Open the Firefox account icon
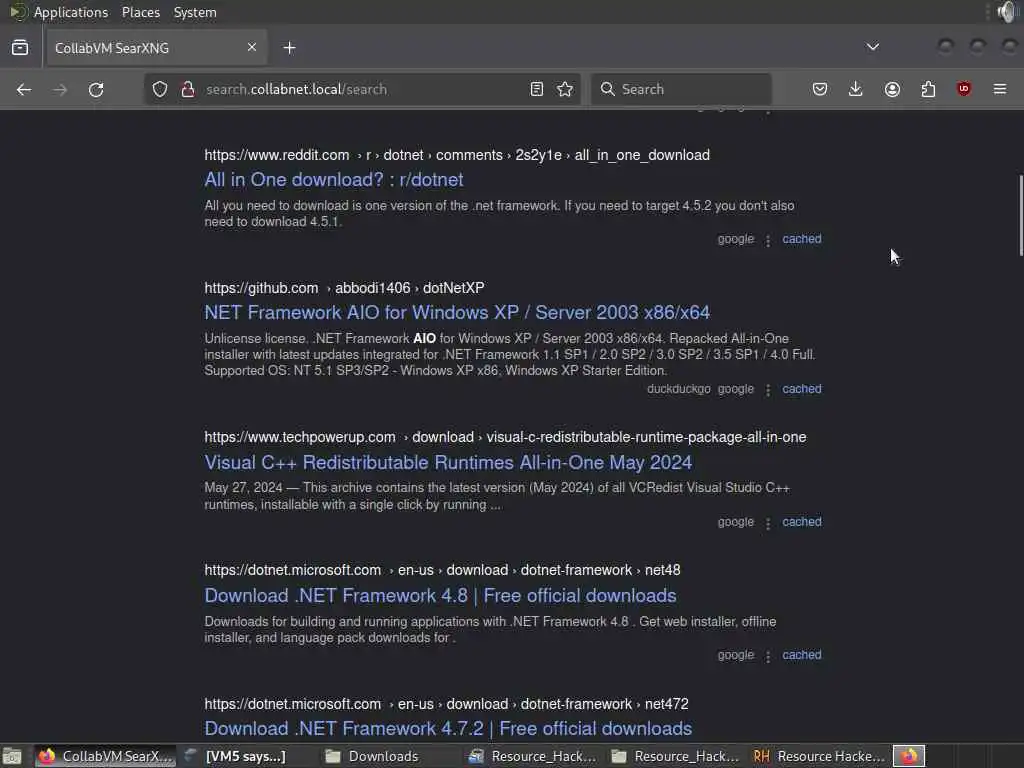Image resolution: width=1024 pixels, height=768 pixels. tap(892, 89)
